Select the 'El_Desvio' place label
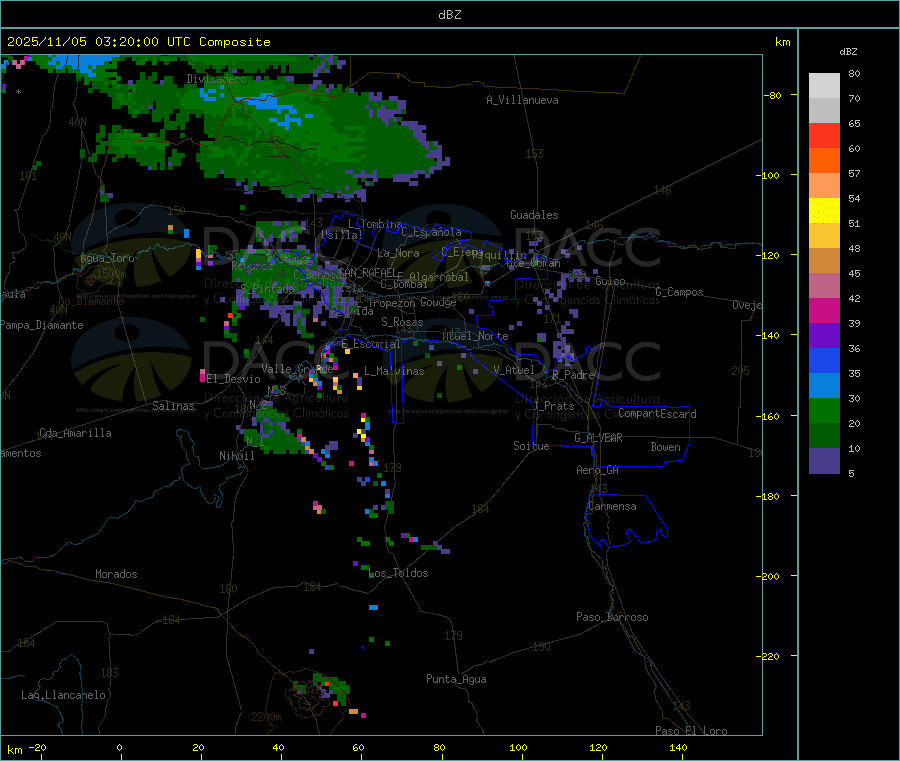 (233, 379)
